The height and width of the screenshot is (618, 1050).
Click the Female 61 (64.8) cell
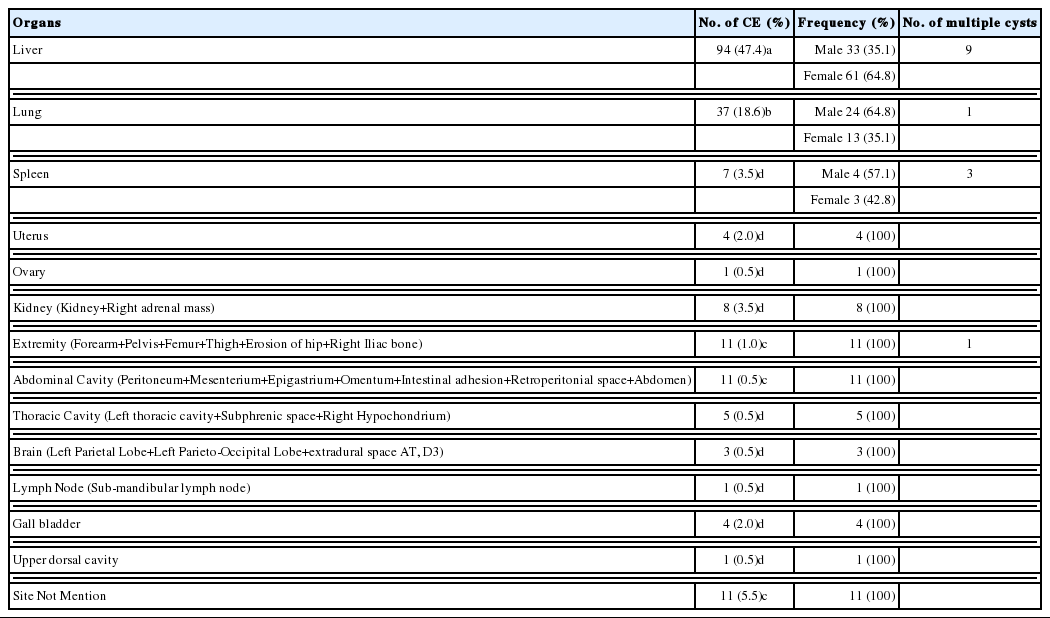pos(850,75)
